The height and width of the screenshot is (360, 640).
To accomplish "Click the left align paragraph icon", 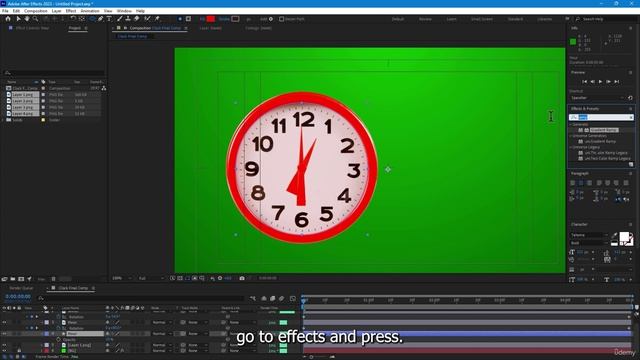I will 573,183.
